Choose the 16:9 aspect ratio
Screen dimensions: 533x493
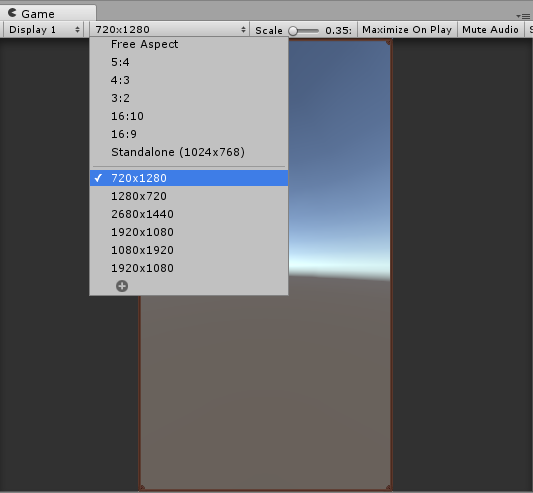point(189,134)
